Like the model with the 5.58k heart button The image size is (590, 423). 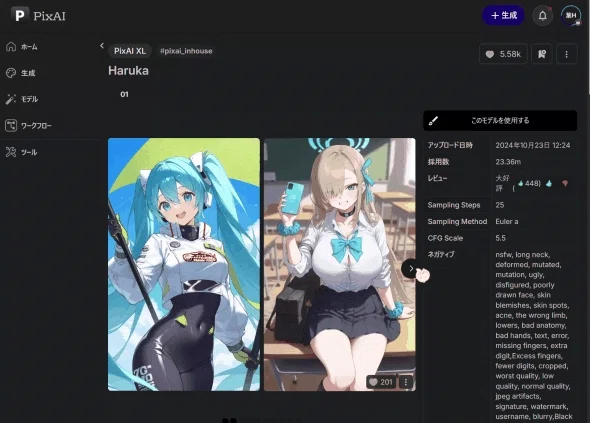[503, 54]
